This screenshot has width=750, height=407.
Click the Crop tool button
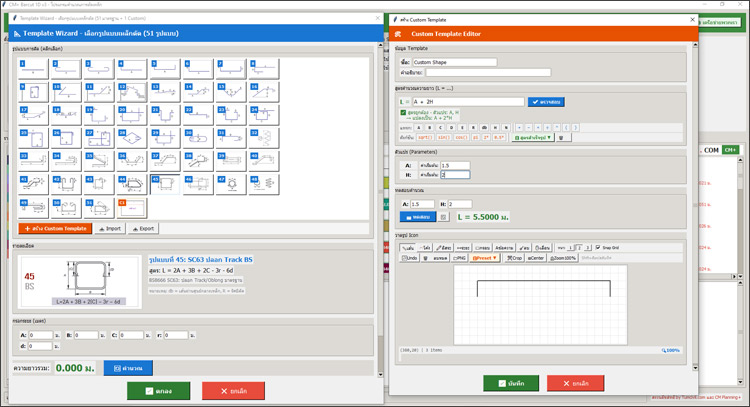[x=517, y=257]
